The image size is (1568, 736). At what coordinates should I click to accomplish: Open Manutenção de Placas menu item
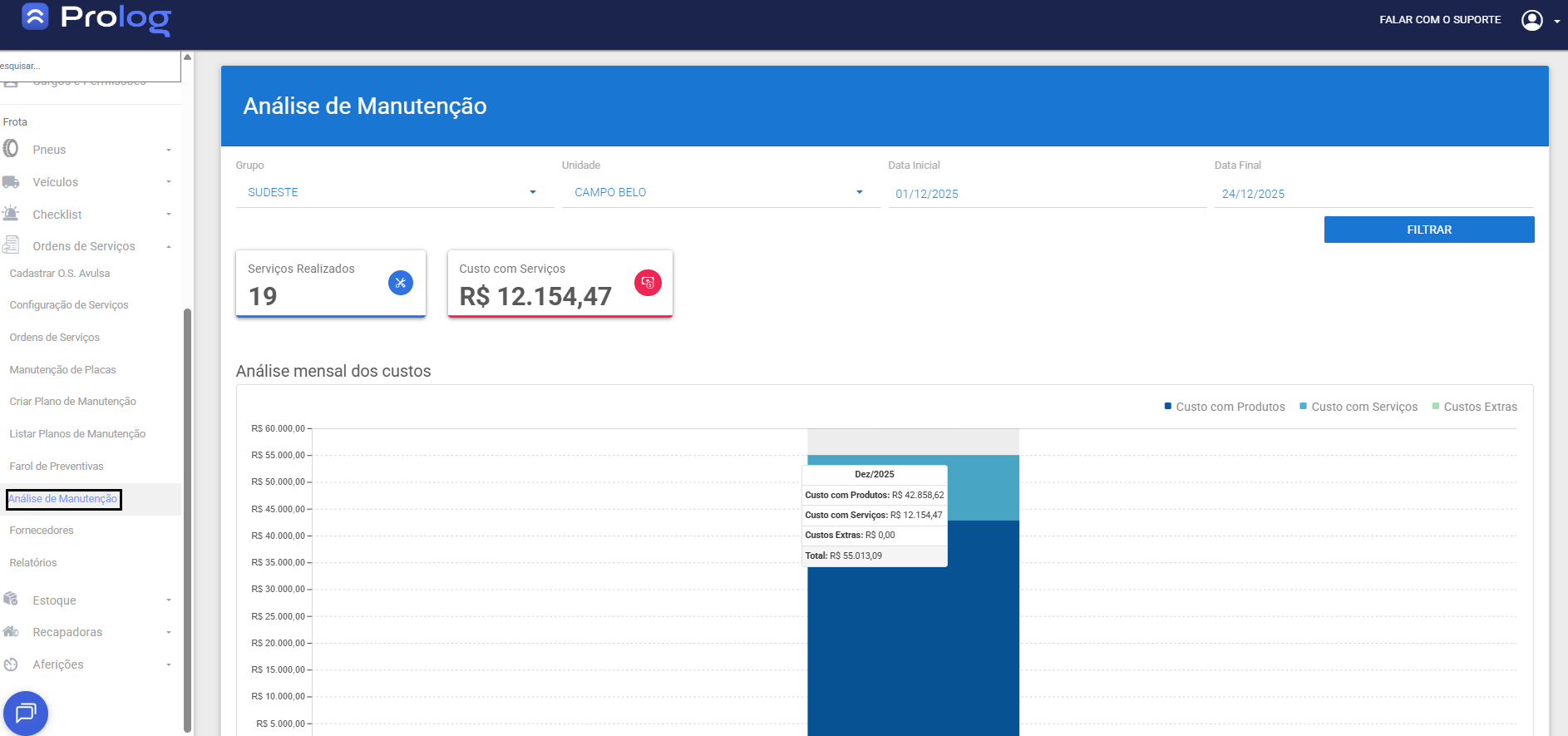pyautogui.click(x=62, y=370)
